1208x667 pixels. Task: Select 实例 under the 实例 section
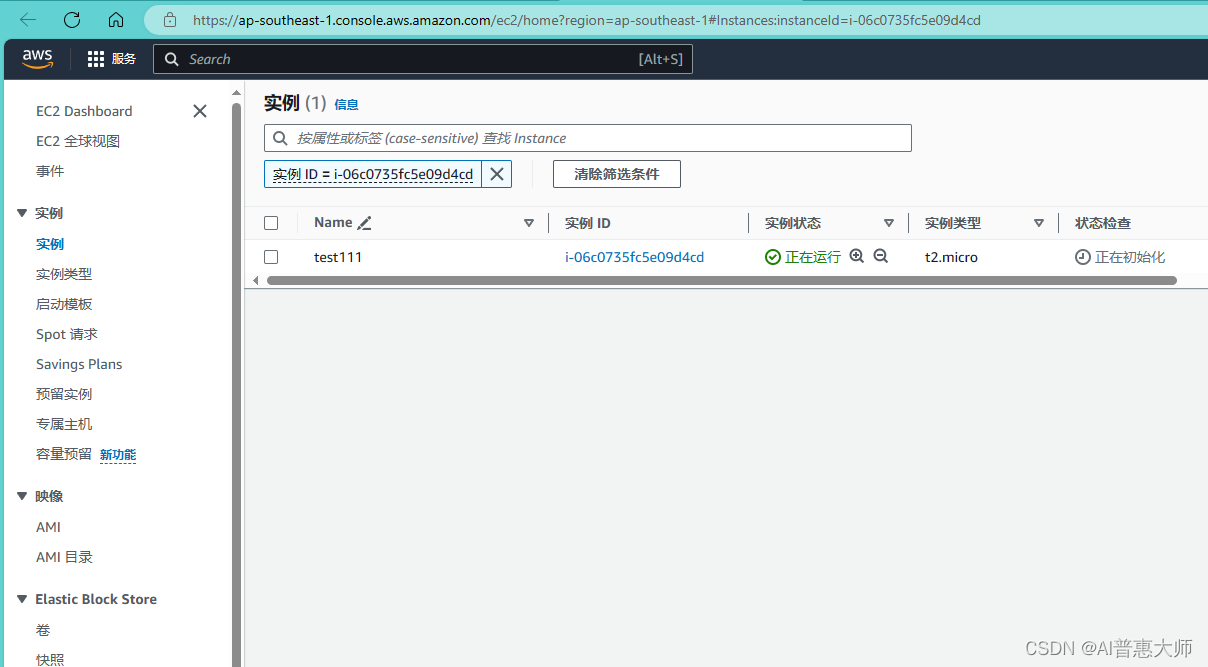point(50,244)
